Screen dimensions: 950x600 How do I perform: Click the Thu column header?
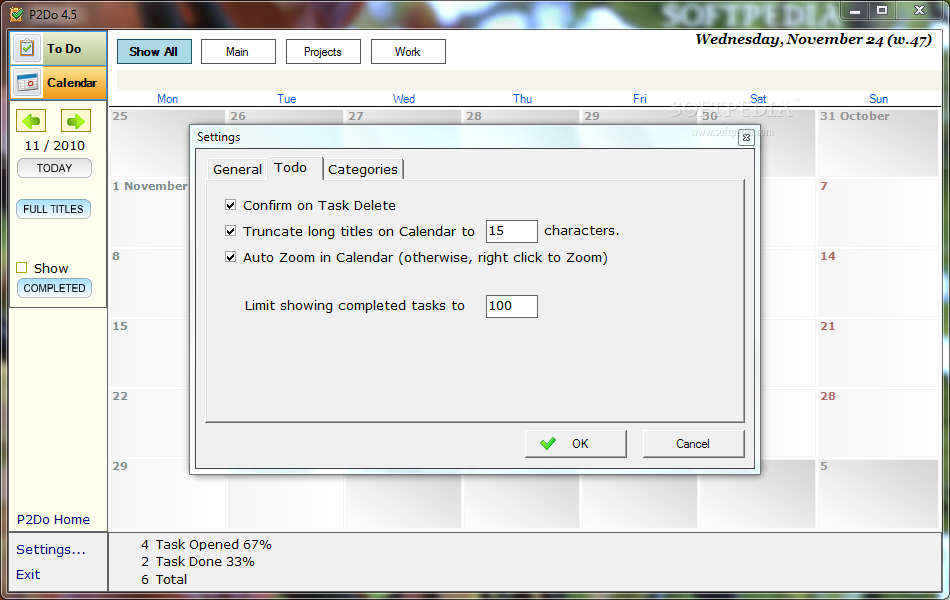tap(522, 99)
